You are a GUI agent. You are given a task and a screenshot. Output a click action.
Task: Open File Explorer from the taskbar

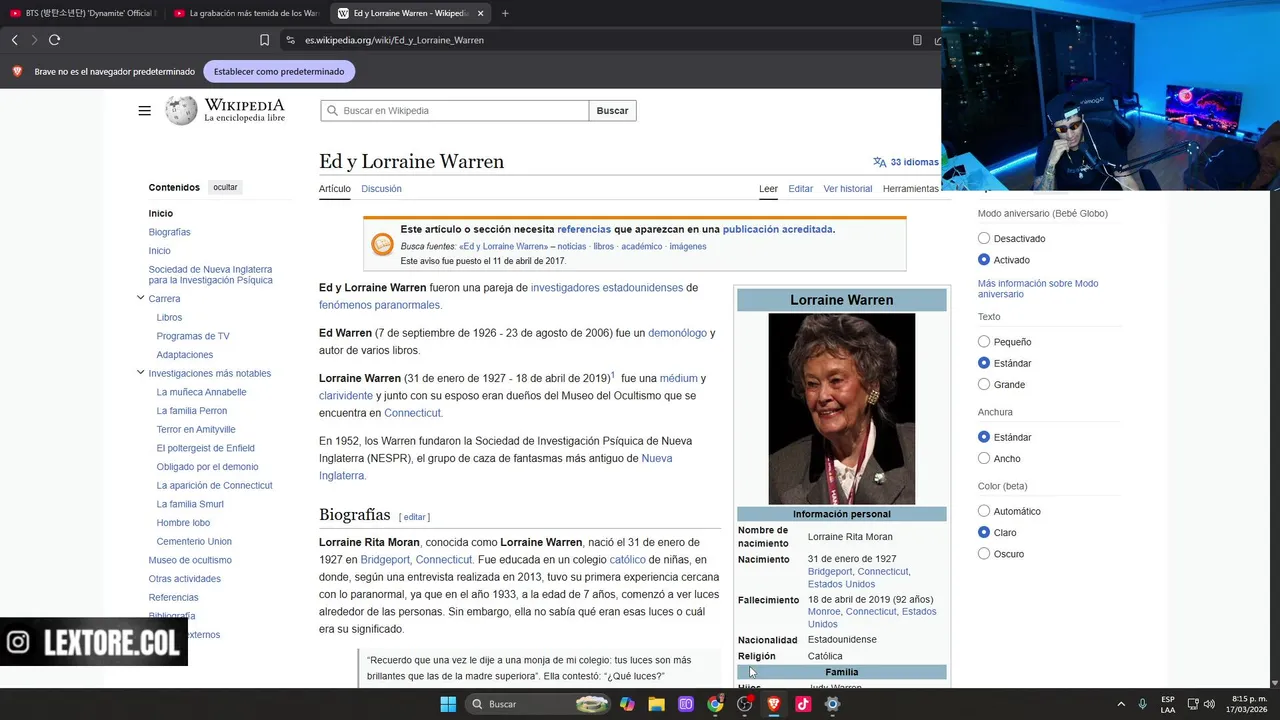656,704
